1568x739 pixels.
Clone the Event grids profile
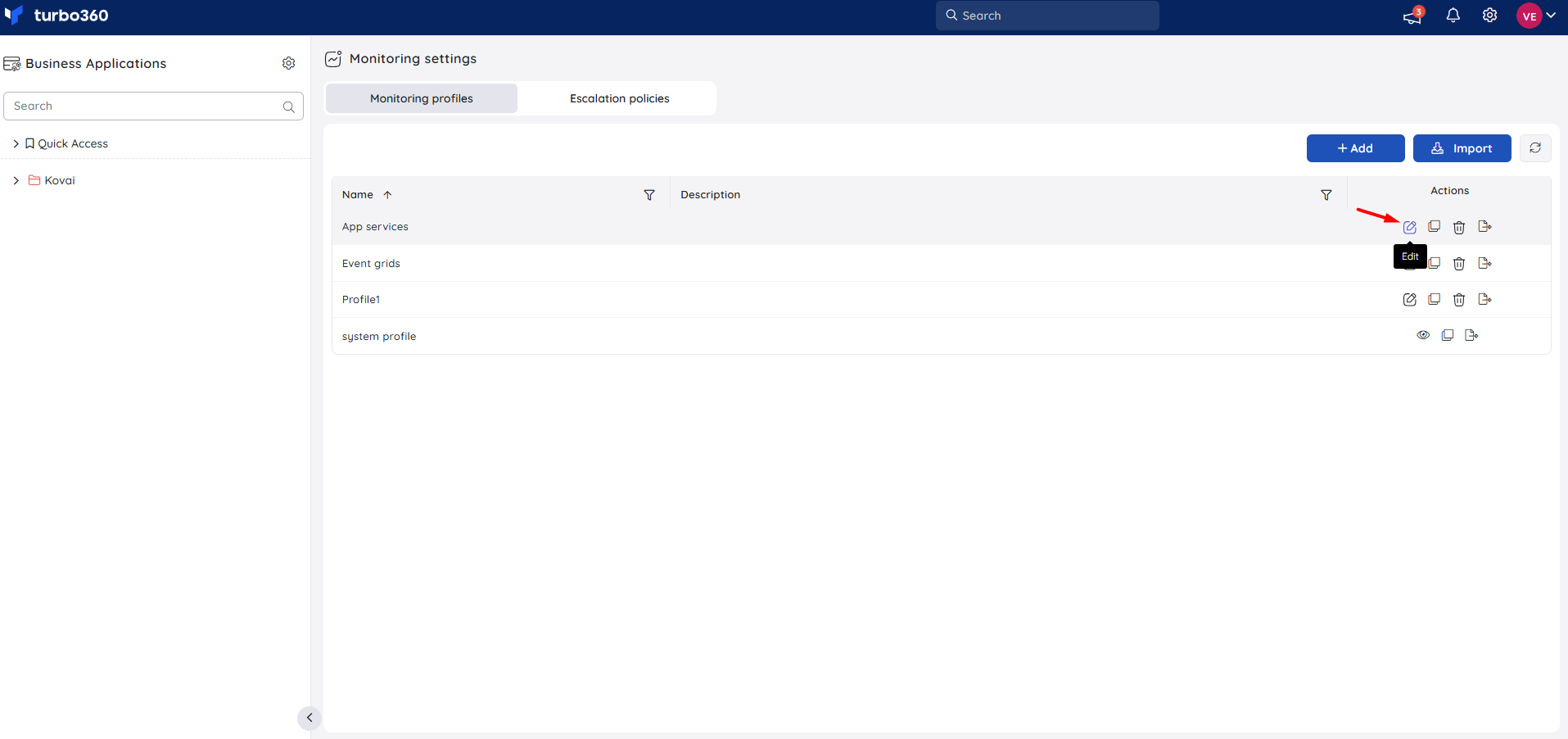point(1434,263)
